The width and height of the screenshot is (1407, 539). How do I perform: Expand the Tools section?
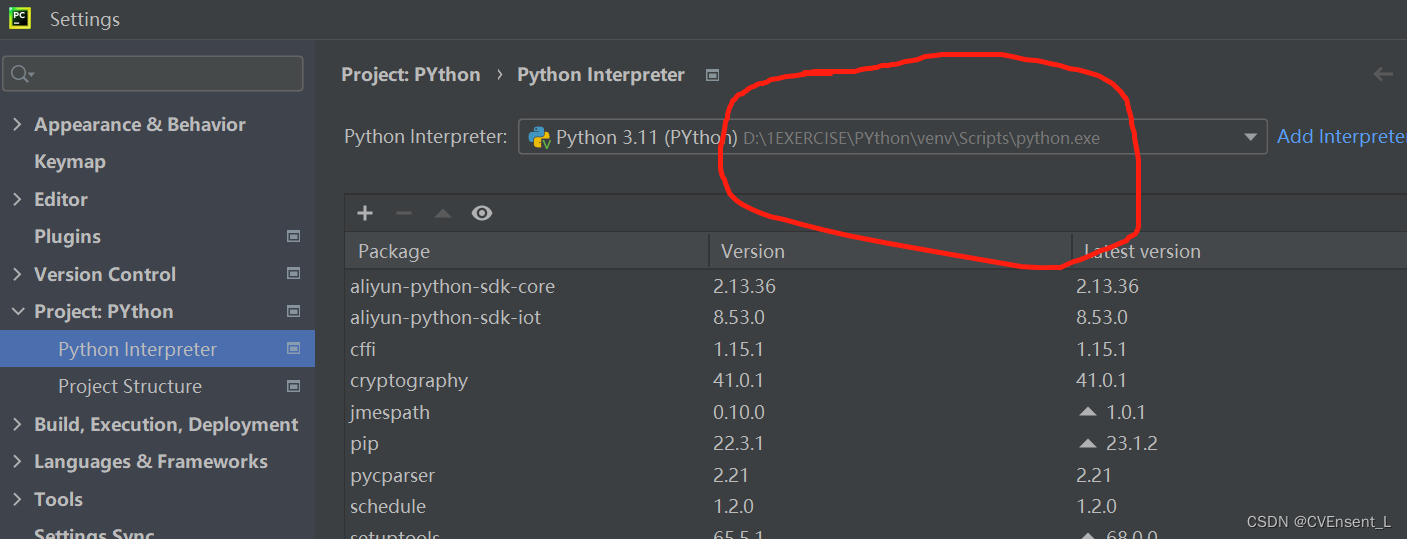coord(16,499)
